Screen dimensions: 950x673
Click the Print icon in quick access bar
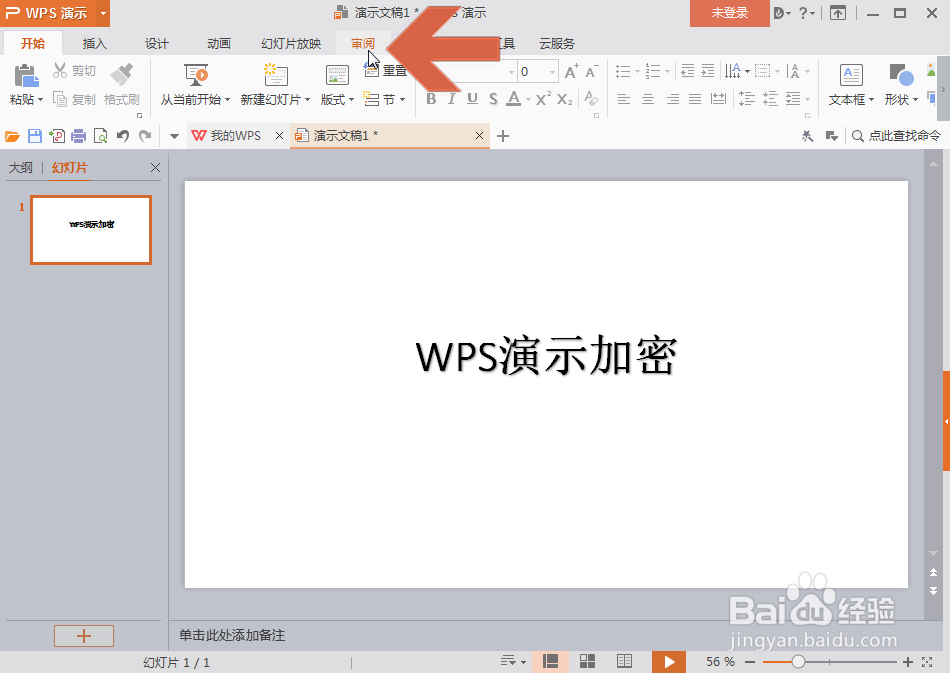[x=78, y=135]
